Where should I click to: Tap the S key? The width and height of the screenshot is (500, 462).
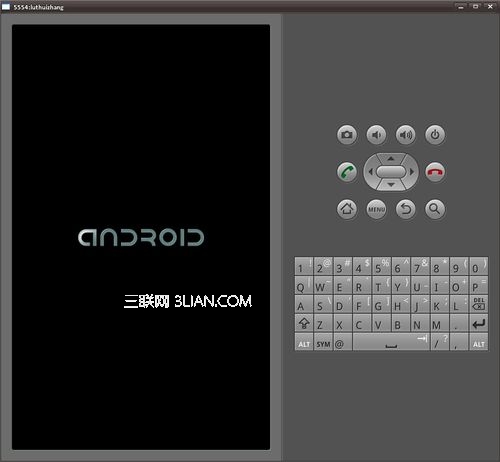pyautogui.click(x=323, y=304)
